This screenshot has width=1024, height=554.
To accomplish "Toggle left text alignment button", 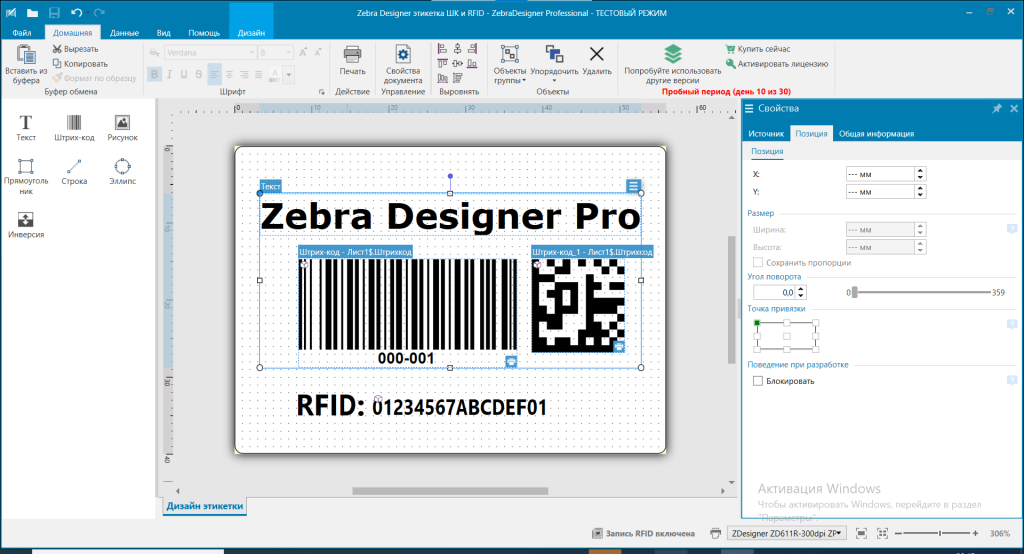I will (x=214, y=74).
